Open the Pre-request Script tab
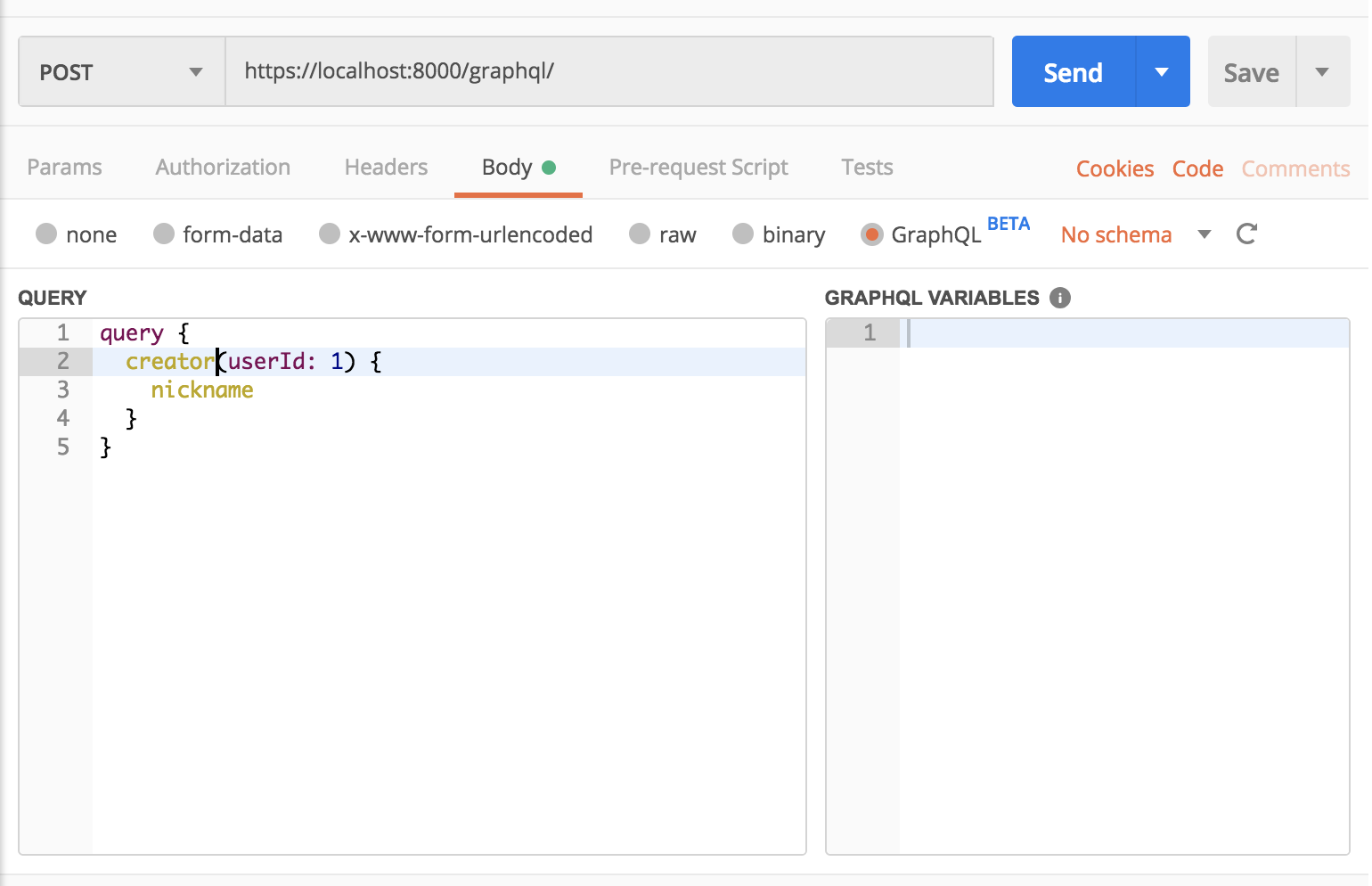The width and height of the screenshot is (1372, 886). click(698, 168)
